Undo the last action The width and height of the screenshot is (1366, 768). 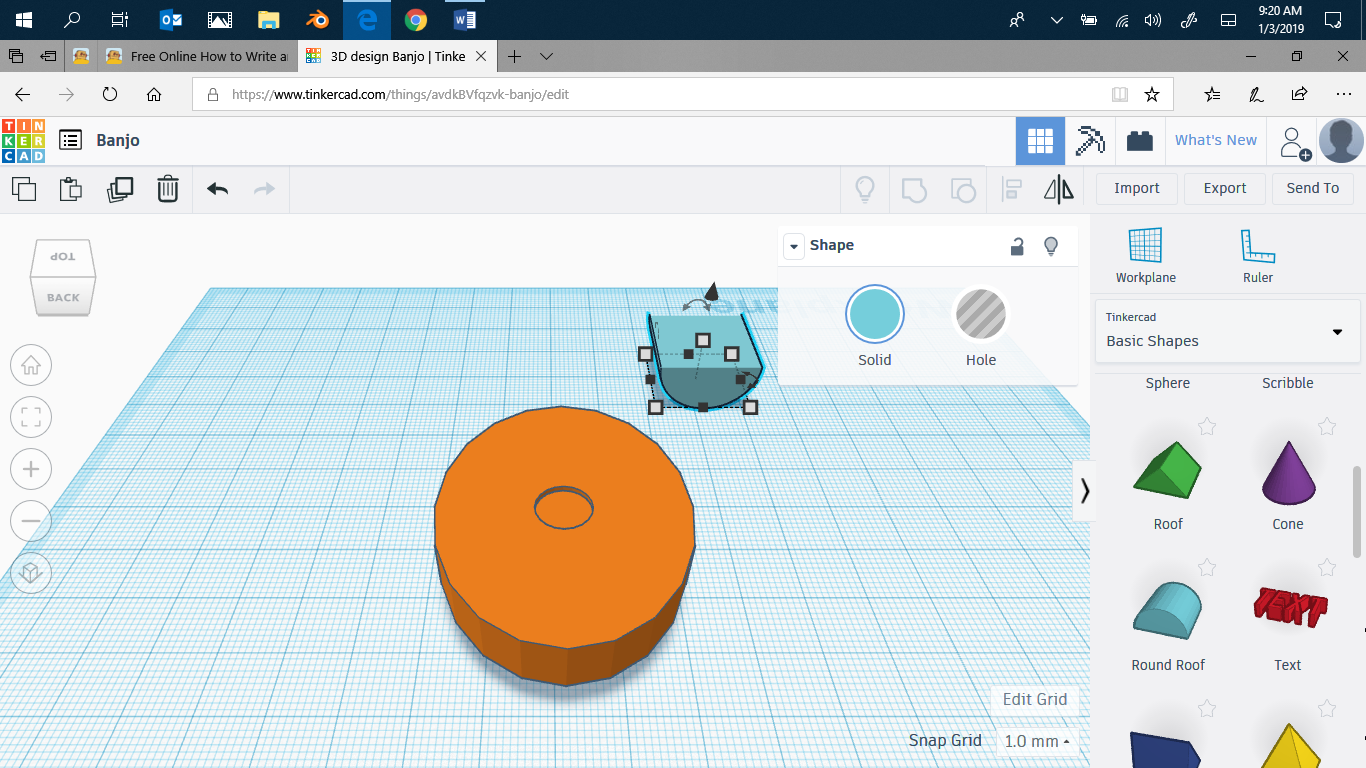(x=217, y=188)
